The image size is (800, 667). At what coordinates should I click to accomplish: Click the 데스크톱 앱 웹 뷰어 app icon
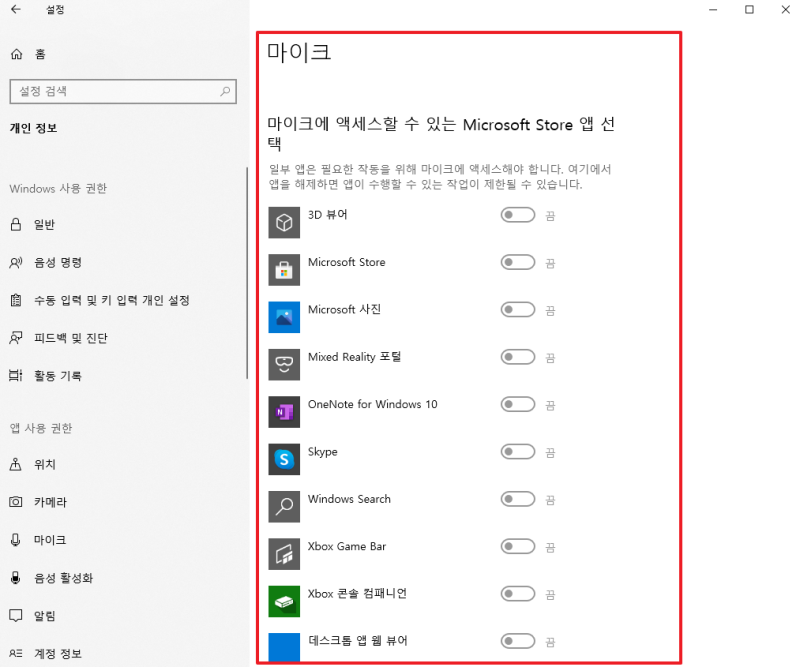(x=284, y=647)
